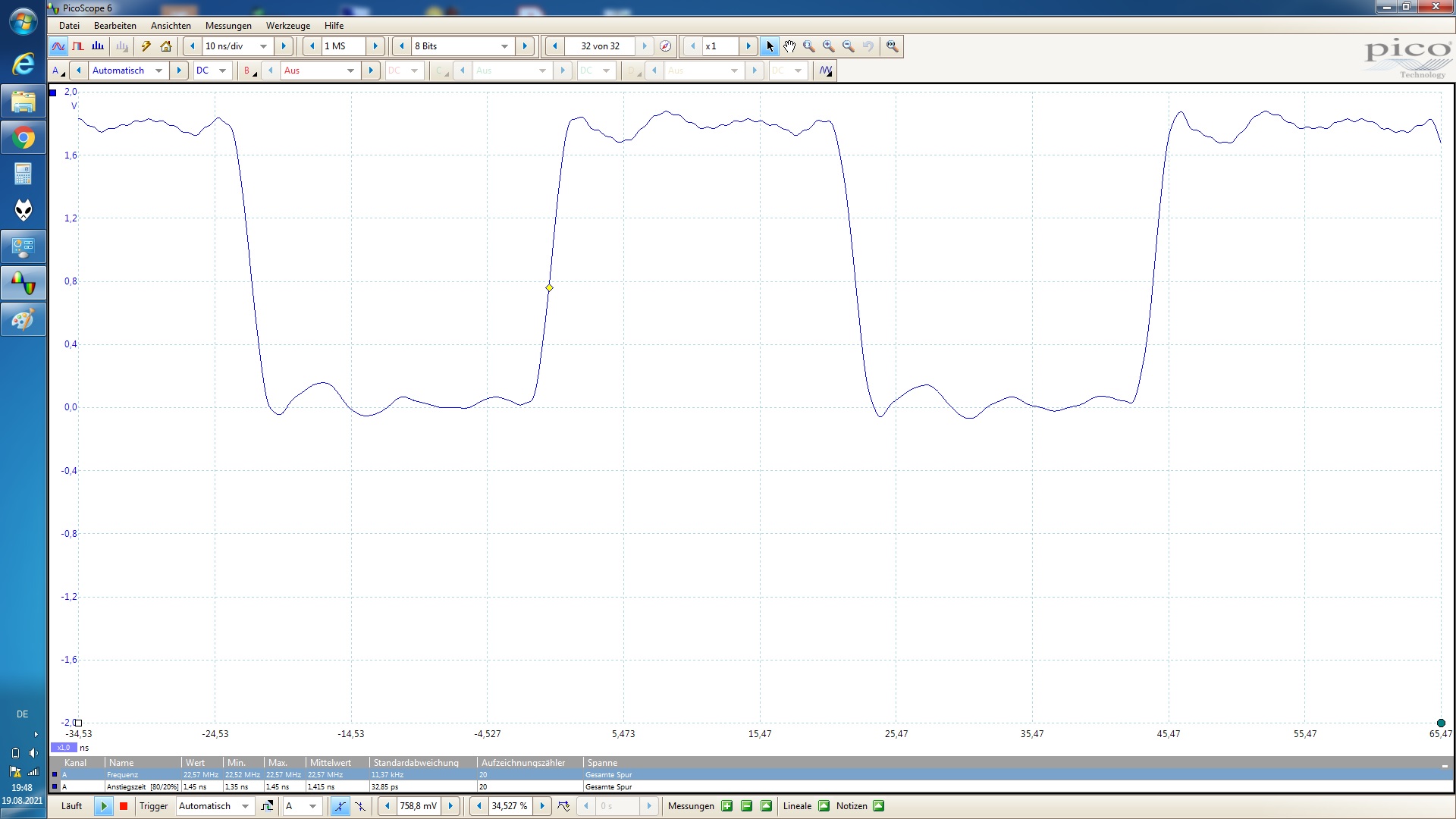Switch to oscilloscope mode view
Image resolution: width=1456 pixels, height=819 pixels.
click(58, 46)
